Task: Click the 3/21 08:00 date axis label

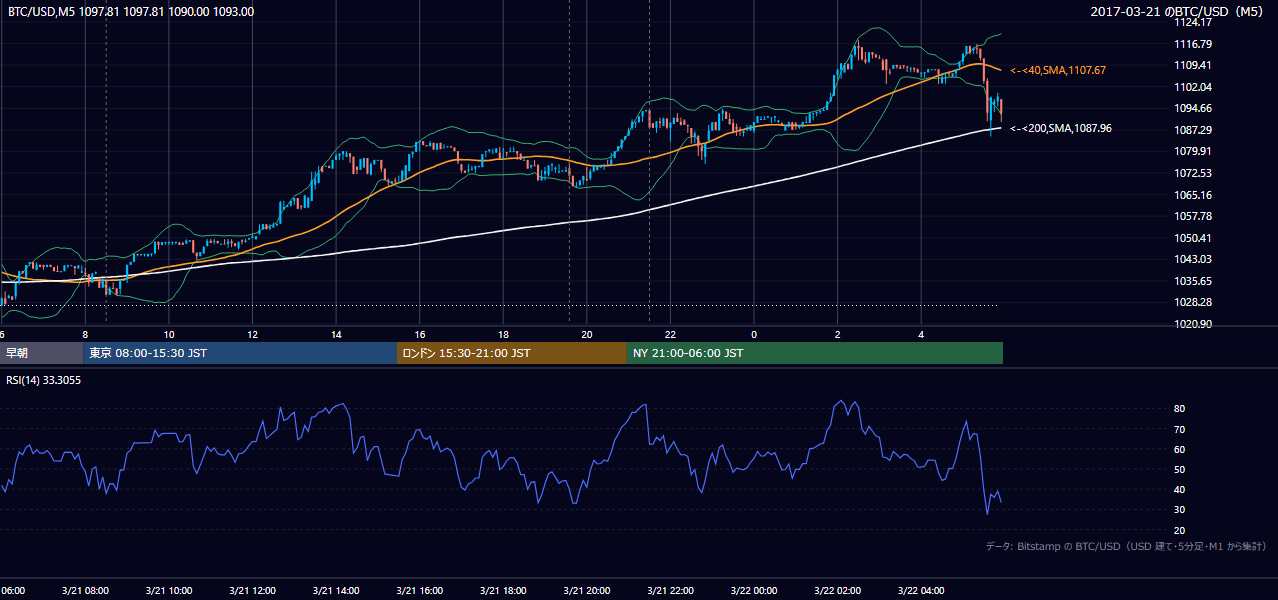Action: (x=86, y=591)
